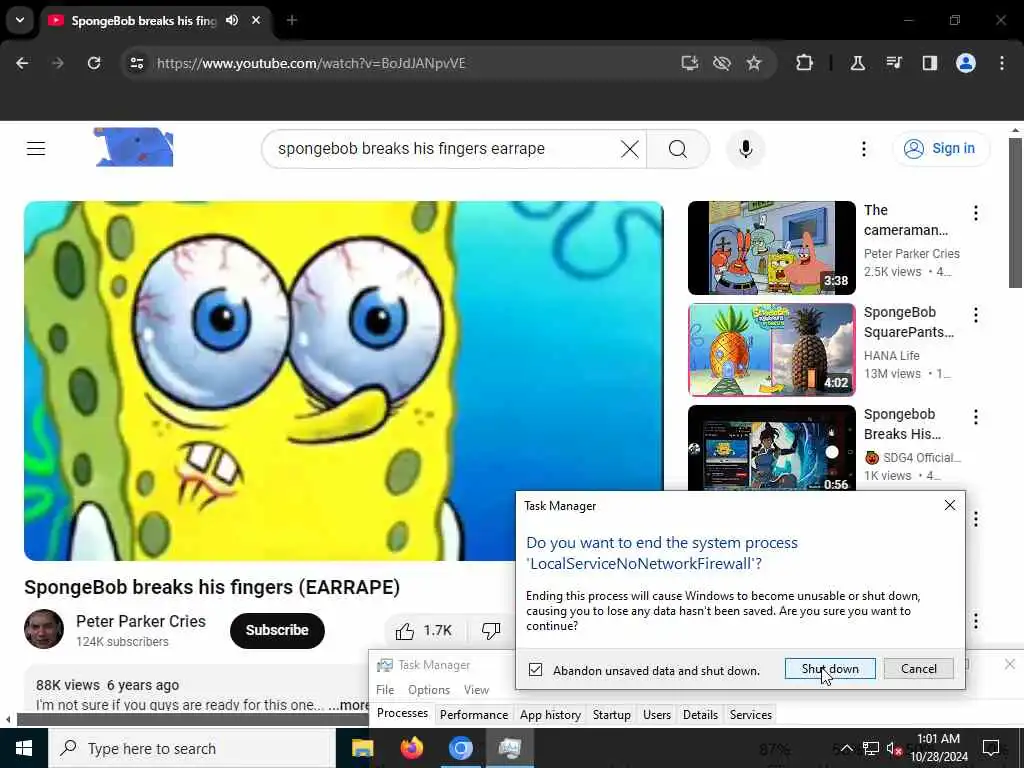Open options for SpongeBob SquarePants HANA Life video
1024x768 pixels.
[x=975, y=315]
